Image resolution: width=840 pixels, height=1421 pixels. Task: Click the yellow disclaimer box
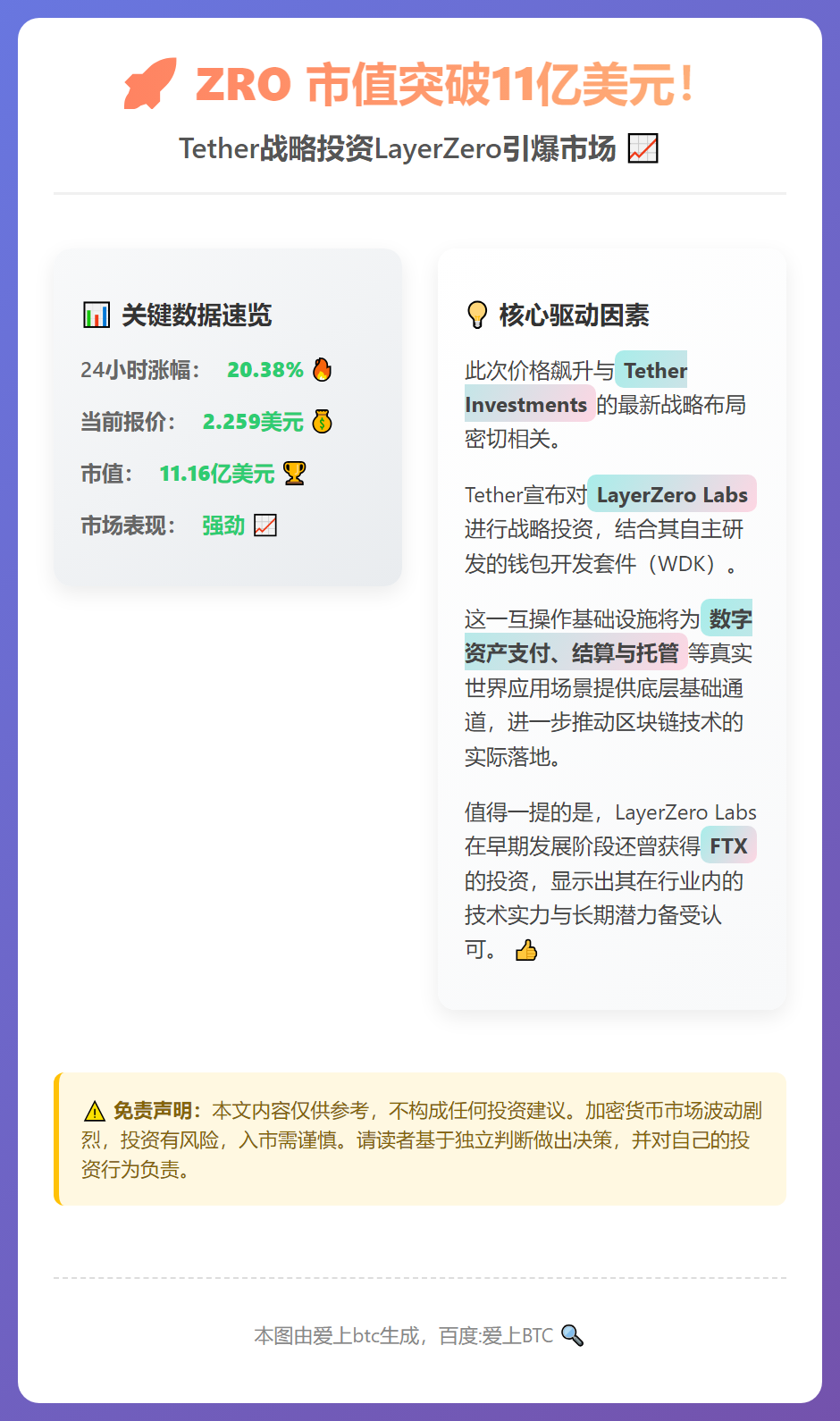[420, 1139]
